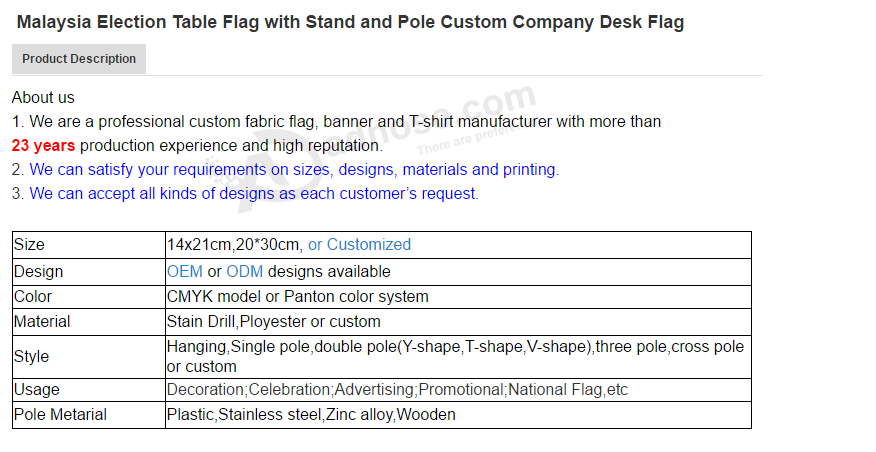Click the 'or Customized' size link
The width and height of the screenshot is (876, 452).
(359, 245)
